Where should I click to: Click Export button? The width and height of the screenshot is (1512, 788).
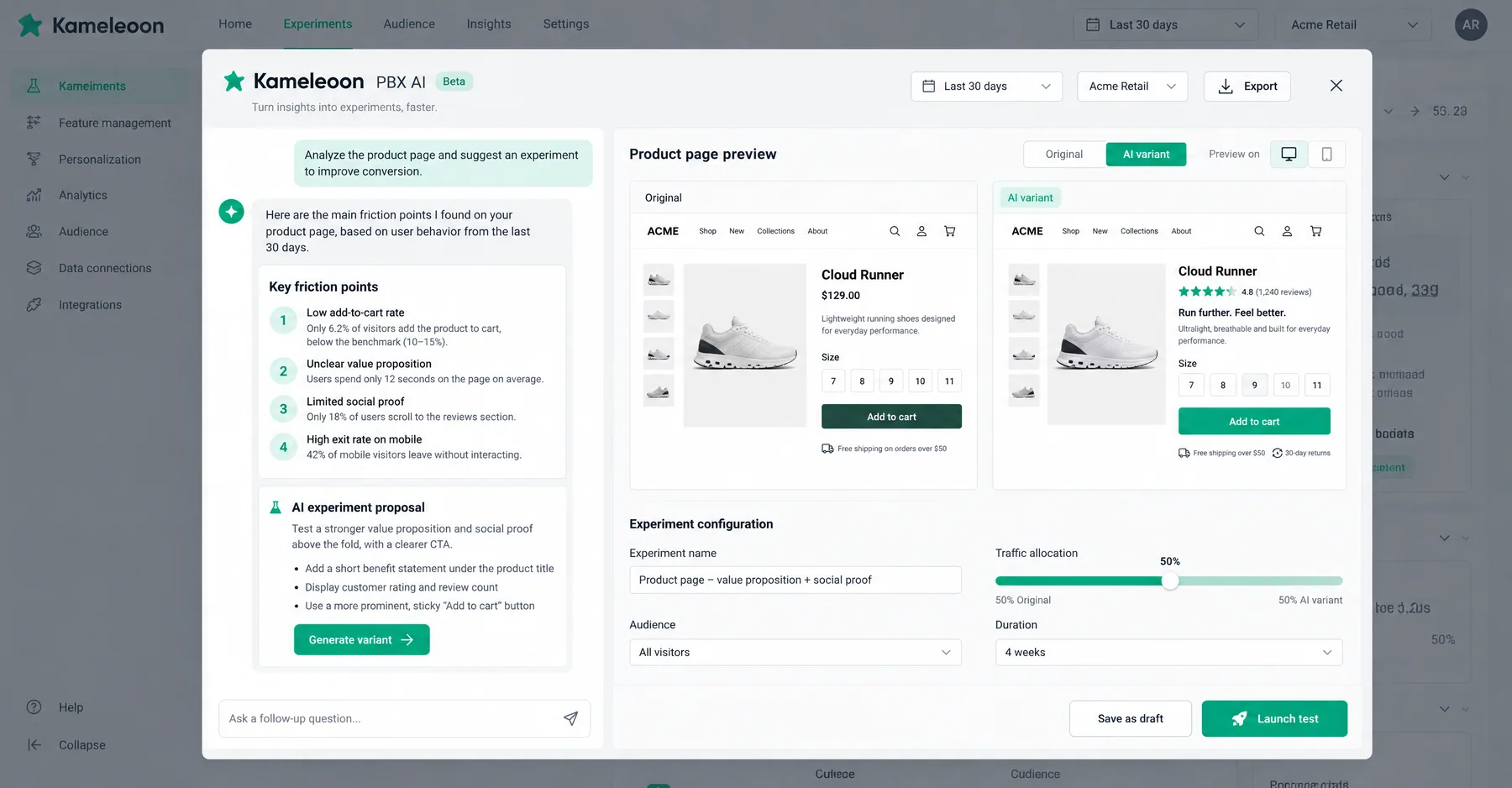click(x=1247, y=86)
